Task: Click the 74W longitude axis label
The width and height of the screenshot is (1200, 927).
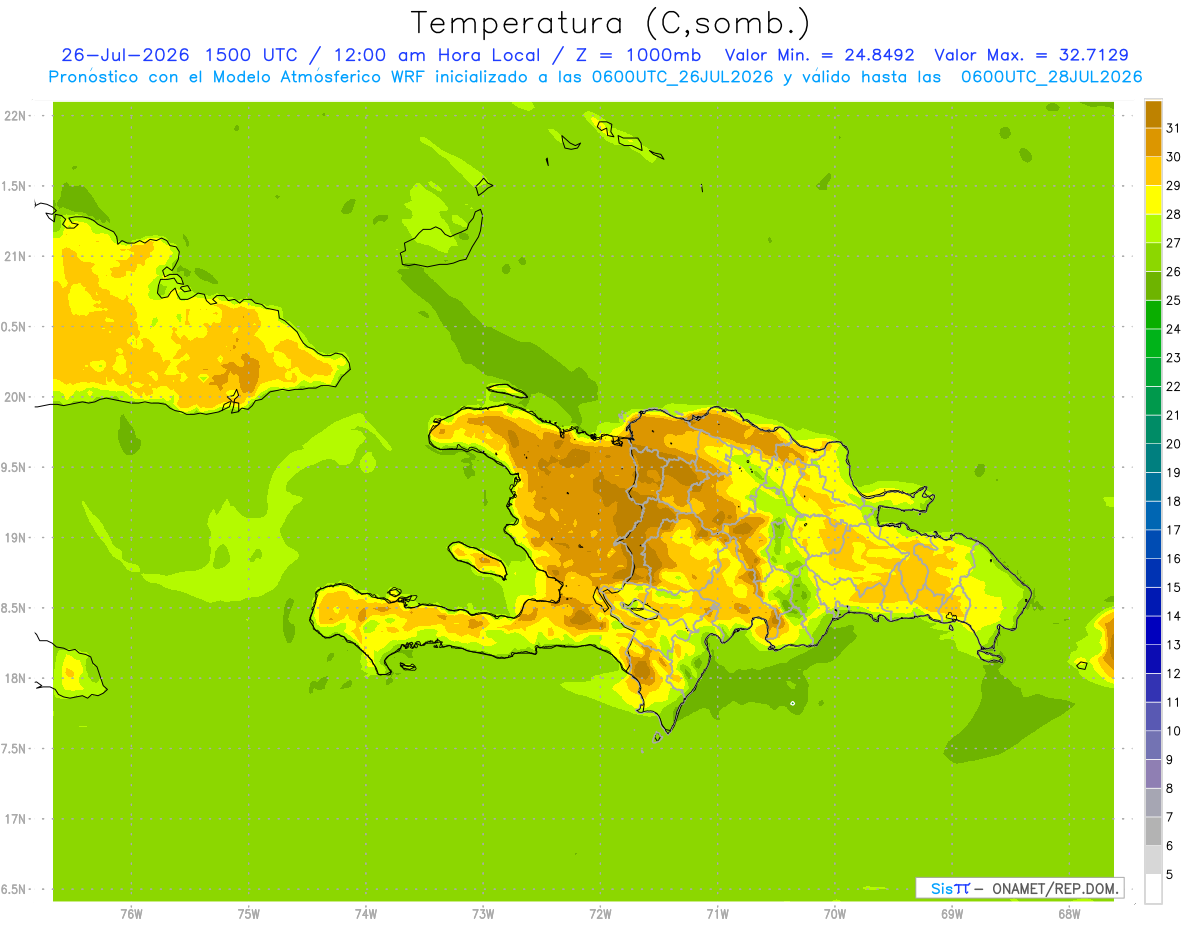Action: [x=366, y=913]
